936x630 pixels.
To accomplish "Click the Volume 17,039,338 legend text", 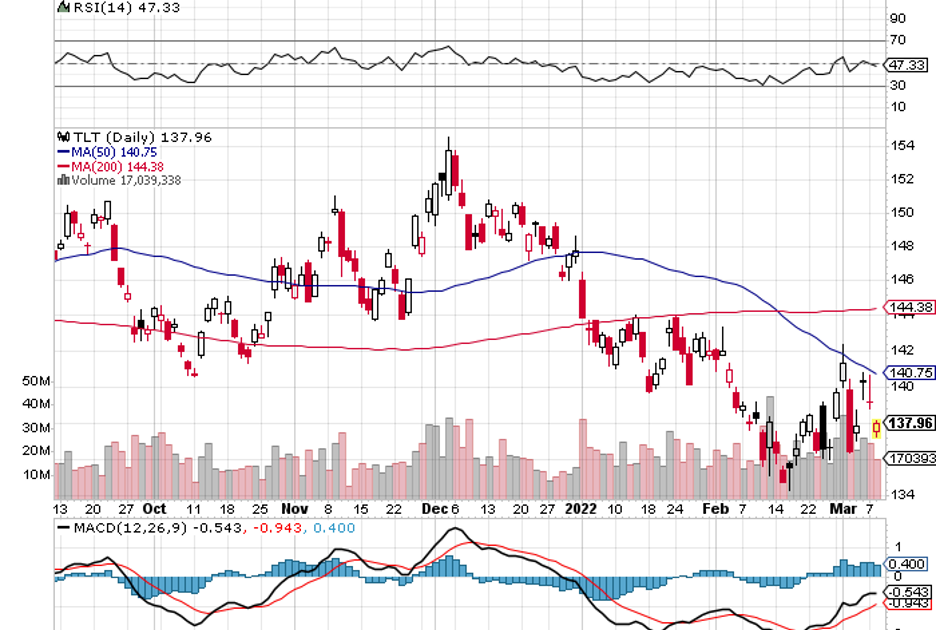I will point(126,180).
